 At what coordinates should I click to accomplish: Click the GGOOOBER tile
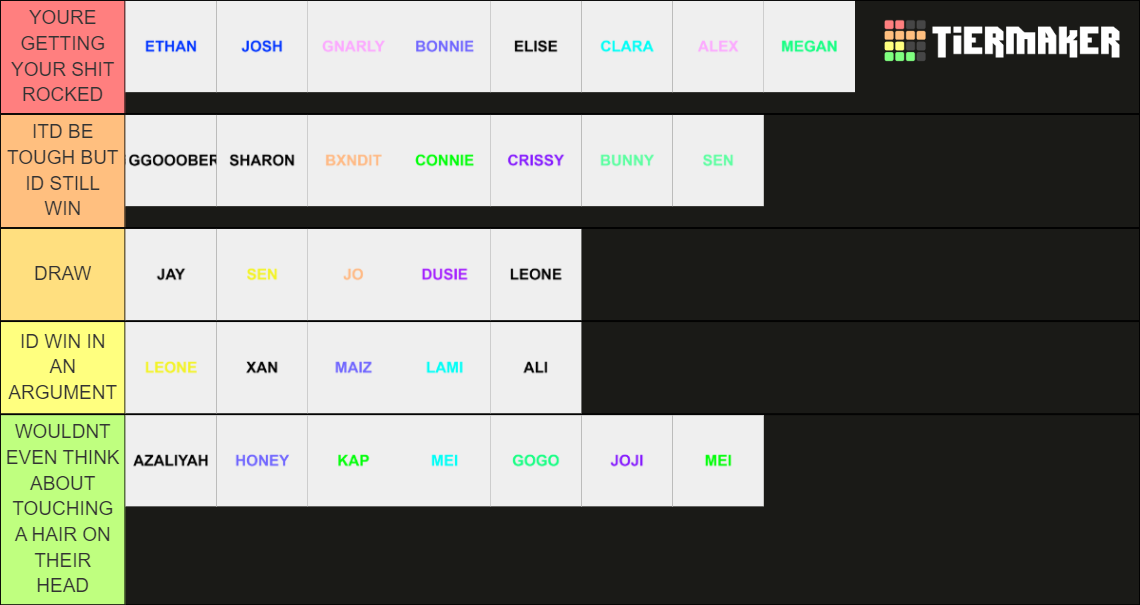click(171, 160)
